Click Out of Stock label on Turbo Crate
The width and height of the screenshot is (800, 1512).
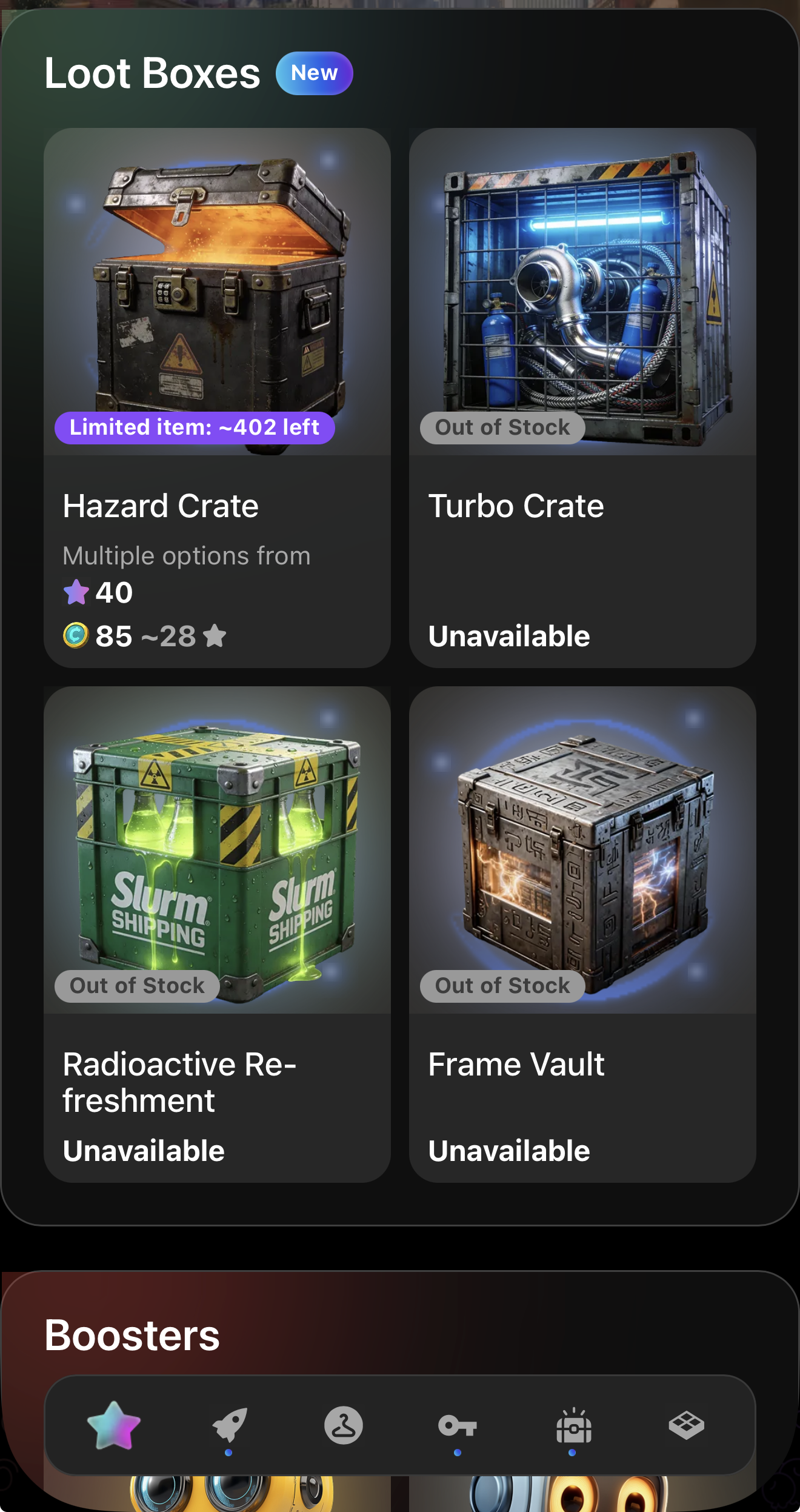pos(502,428)
